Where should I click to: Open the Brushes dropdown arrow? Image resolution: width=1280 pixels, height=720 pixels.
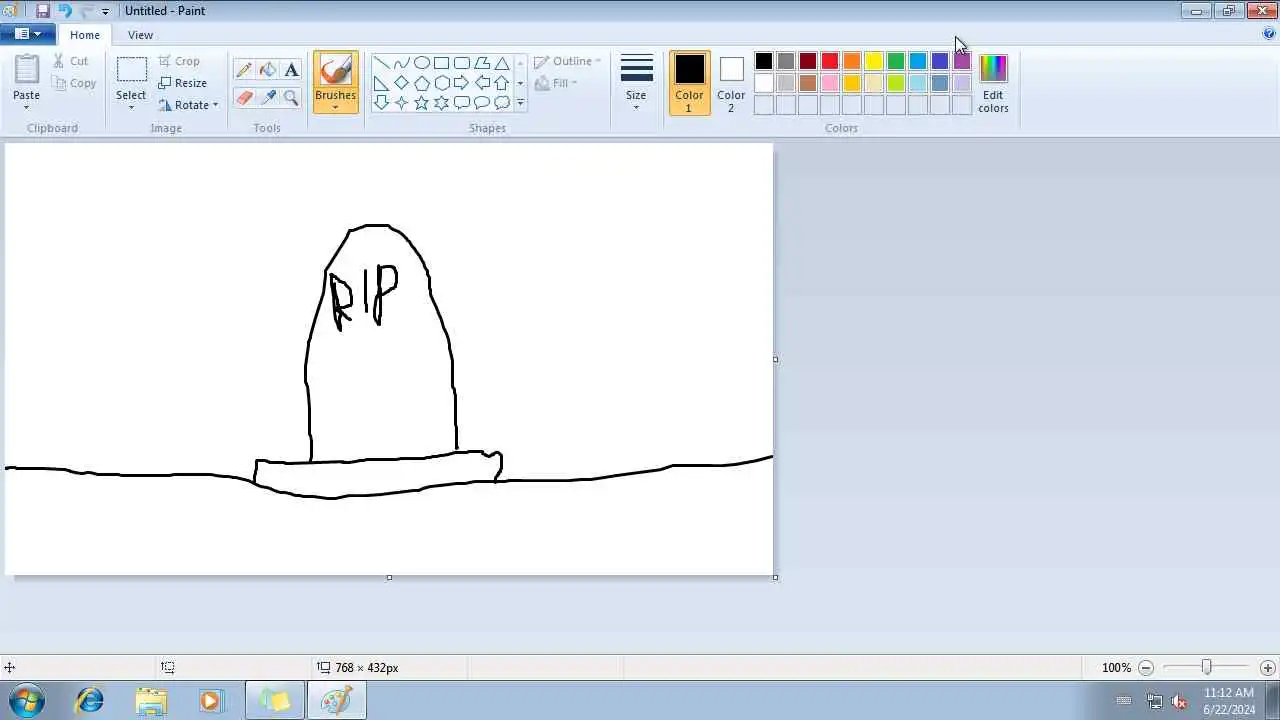click(x=335, y=107)
